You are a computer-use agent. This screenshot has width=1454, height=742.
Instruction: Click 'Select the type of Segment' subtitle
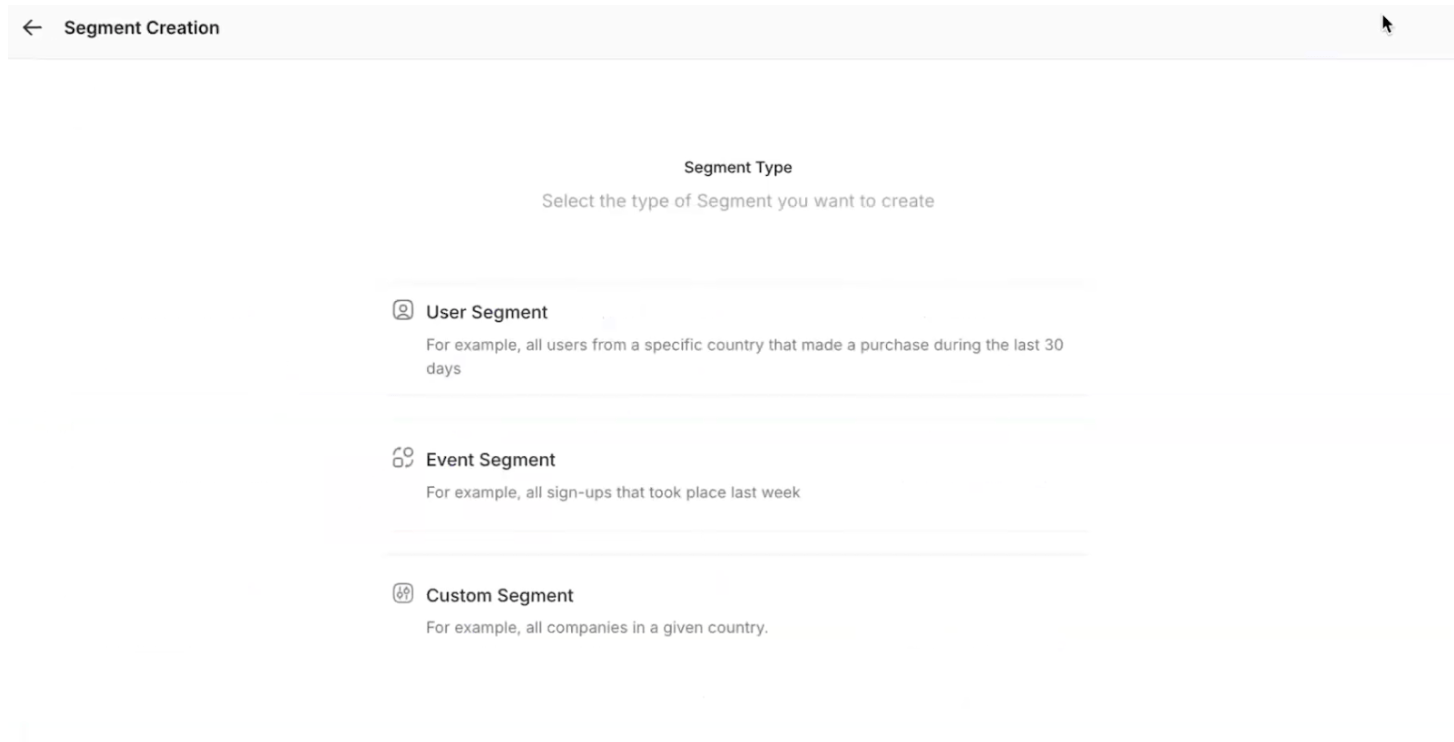coord(738,201)
